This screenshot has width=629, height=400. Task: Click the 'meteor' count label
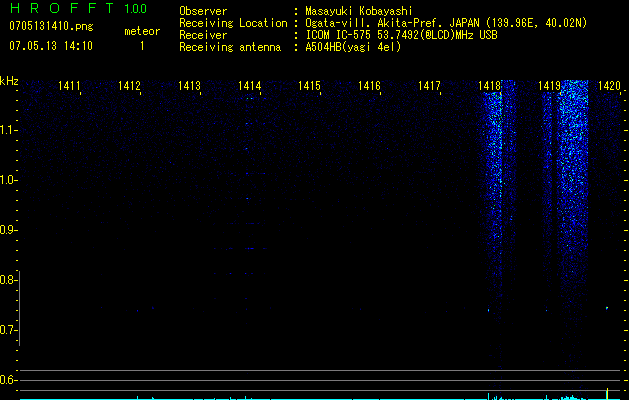tap(142, 31)
